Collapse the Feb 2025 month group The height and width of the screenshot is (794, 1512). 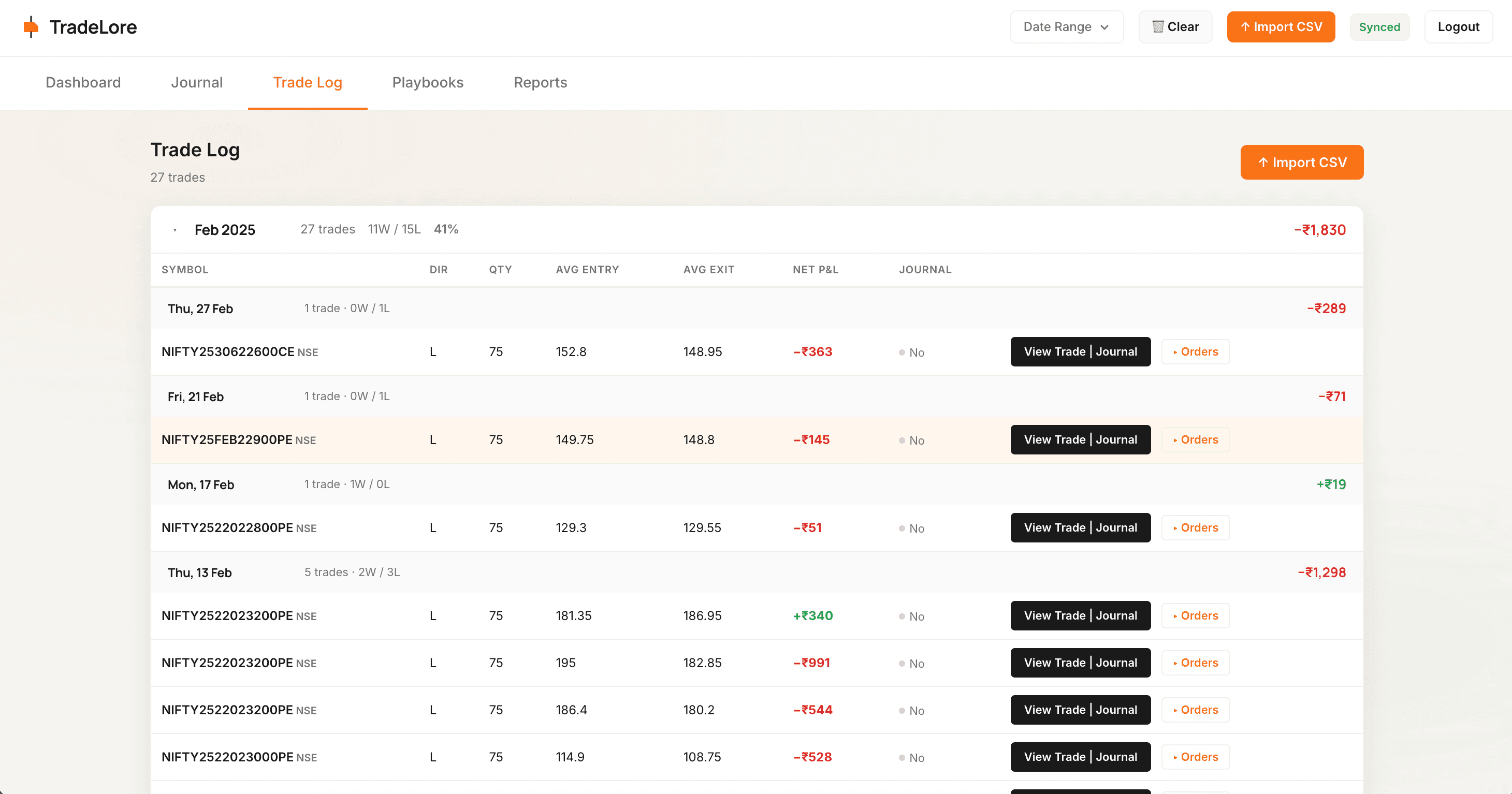175,230
